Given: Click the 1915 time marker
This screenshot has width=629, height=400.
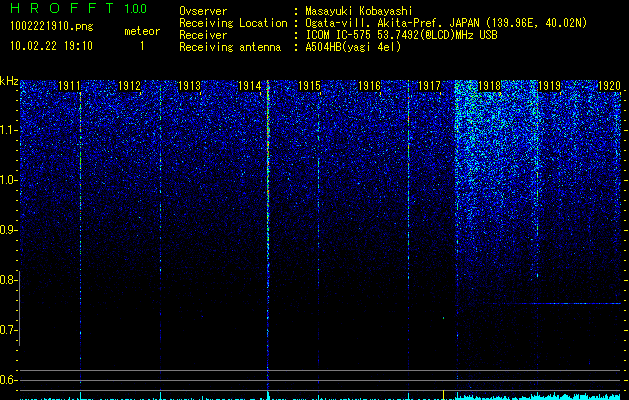Looking at the screenshot, I should (309, 86).
